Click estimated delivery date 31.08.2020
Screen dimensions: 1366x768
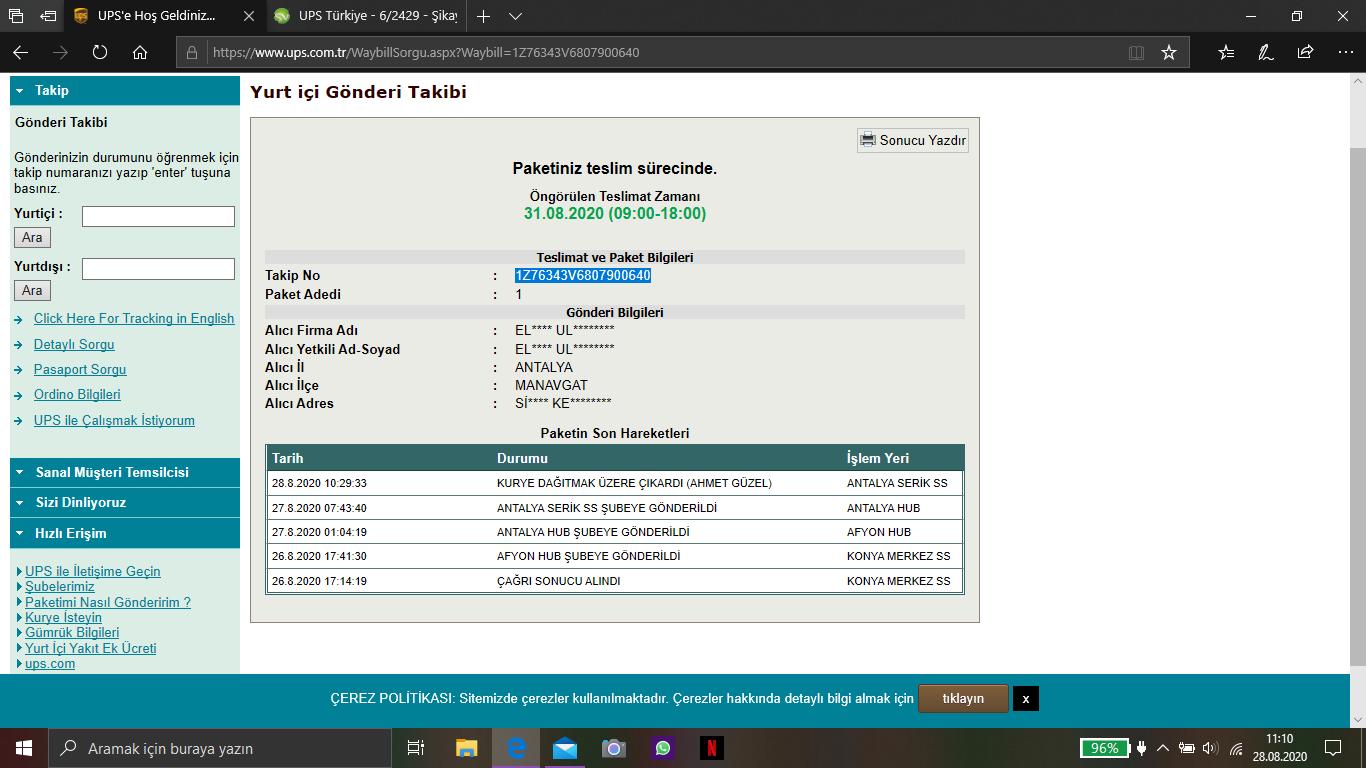tap(615, 214)
